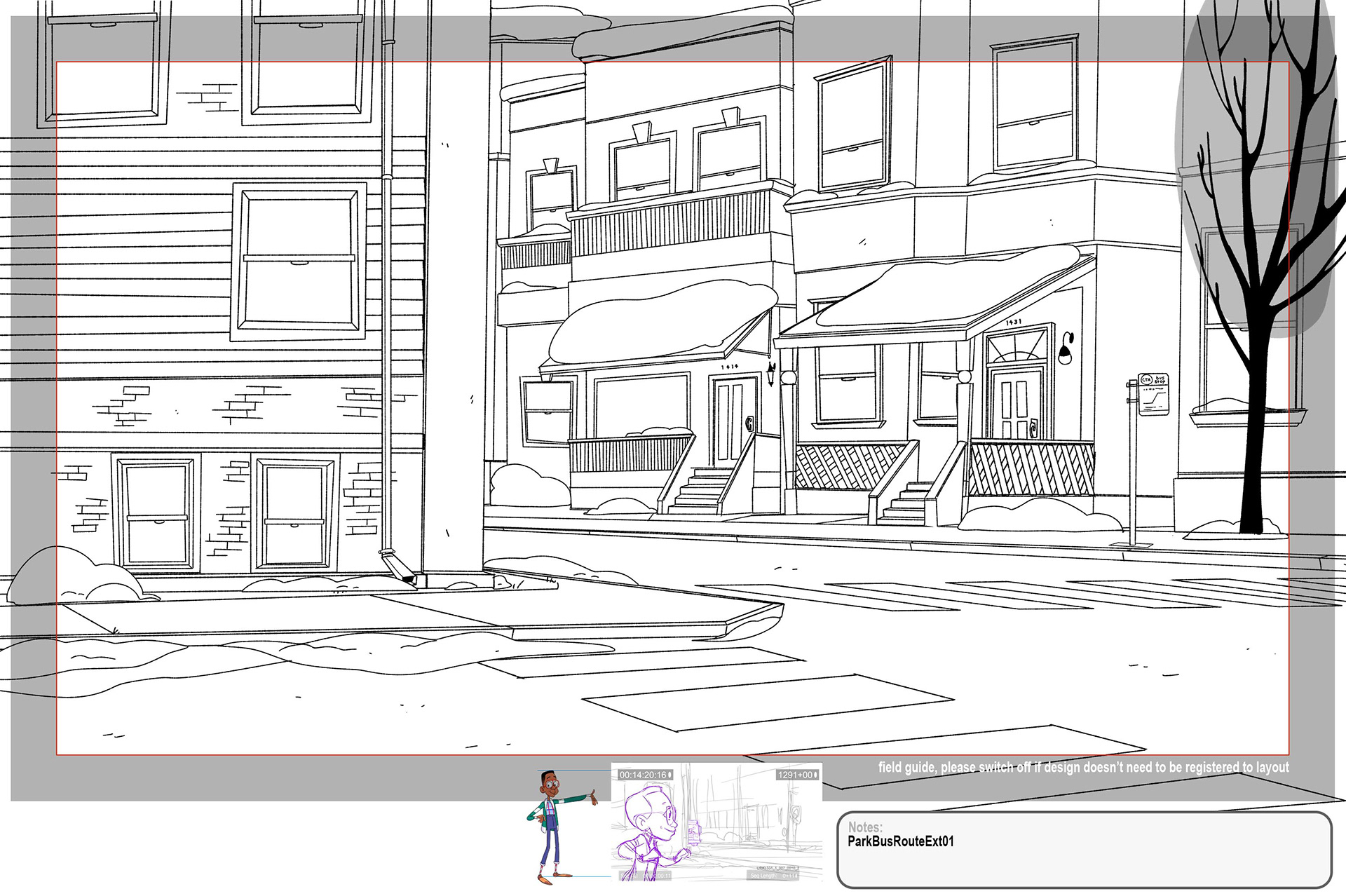Click the field guide instruction text
This screenshot has width=1346, height=896.
pos(1083,767)
